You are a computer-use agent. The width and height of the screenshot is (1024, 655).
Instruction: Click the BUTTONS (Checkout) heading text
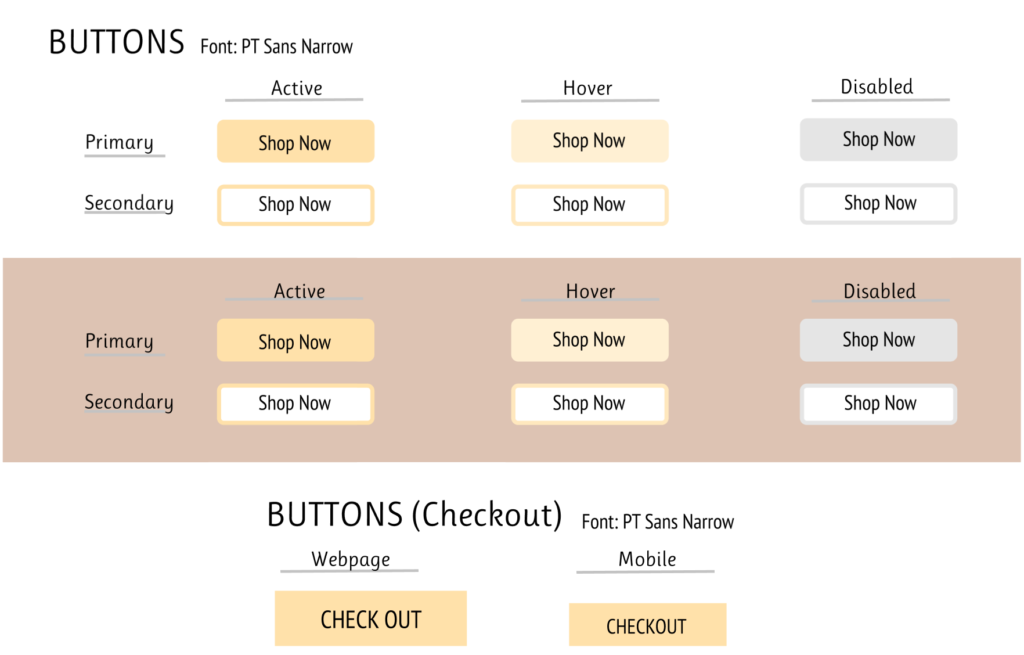click(x=414, y=514)
